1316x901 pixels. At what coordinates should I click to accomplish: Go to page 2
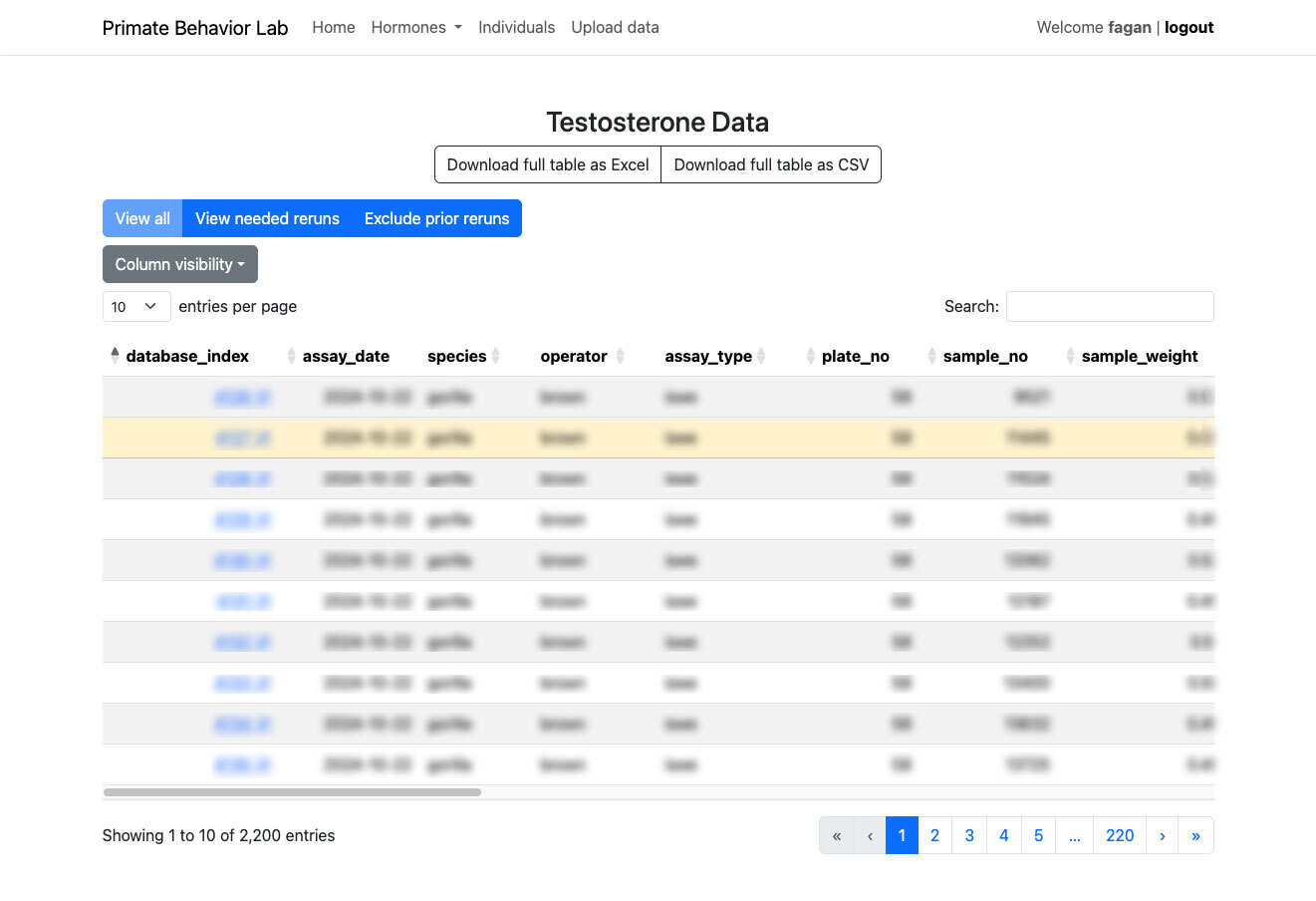tap(934, 835)
